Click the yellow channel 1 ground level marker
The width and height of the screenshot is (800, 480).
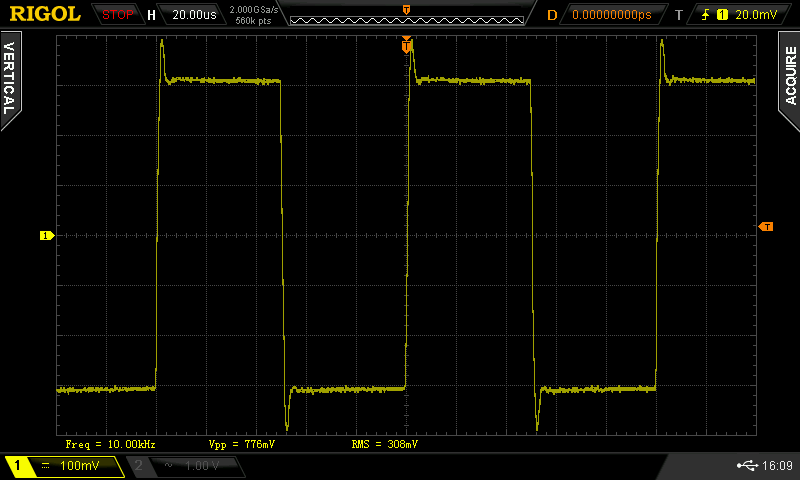click(47, 235)
